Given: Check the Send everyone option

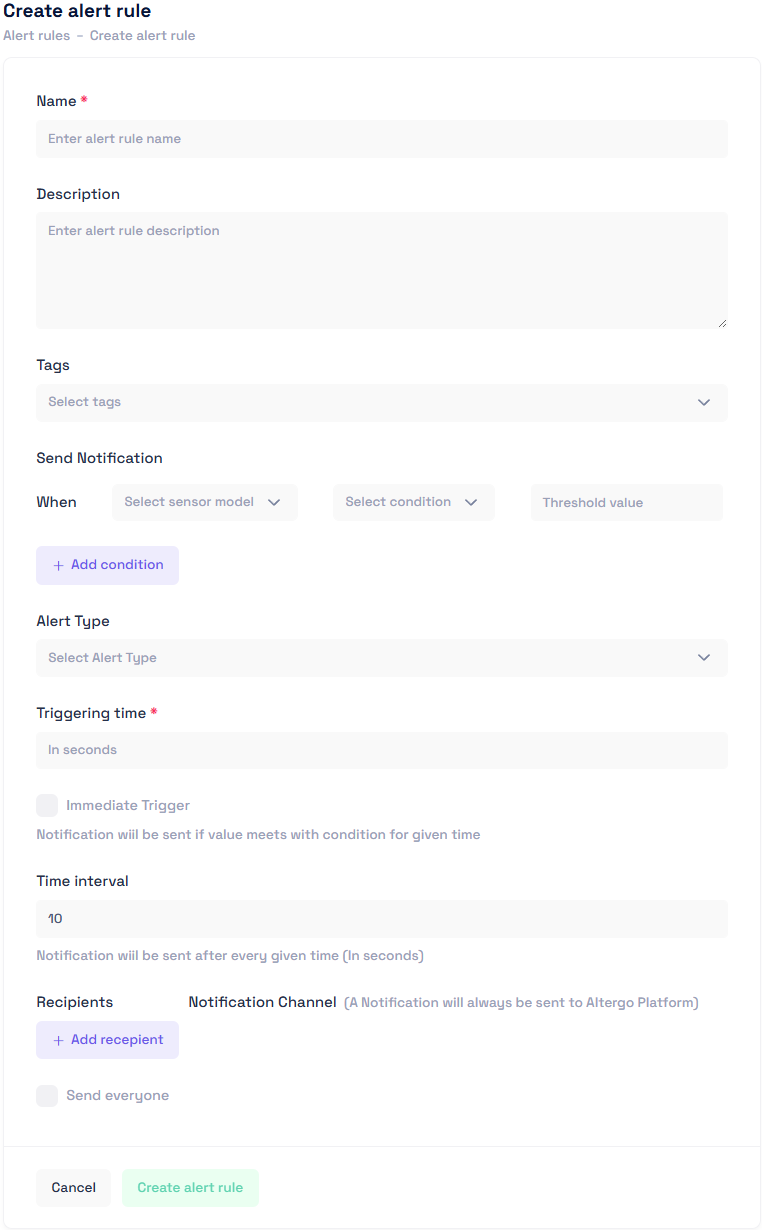Looking at the screenshot, I should coord(47,1095).
